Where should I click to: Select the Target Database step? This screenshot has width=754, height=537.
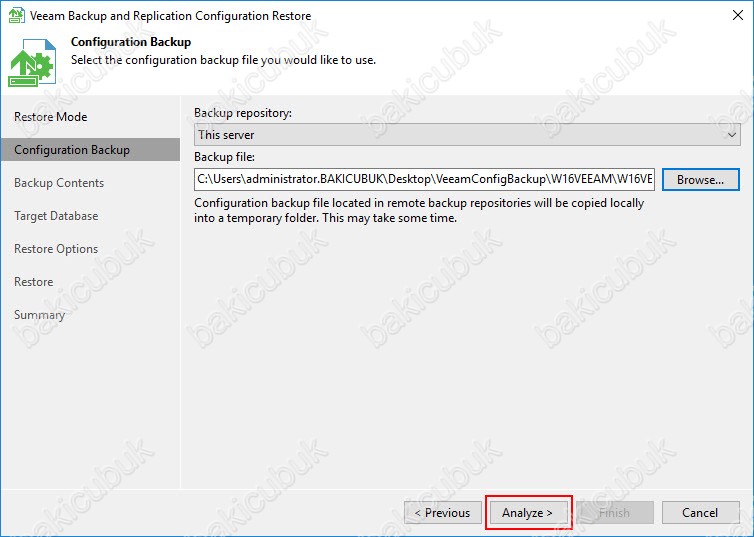[56, 216]
